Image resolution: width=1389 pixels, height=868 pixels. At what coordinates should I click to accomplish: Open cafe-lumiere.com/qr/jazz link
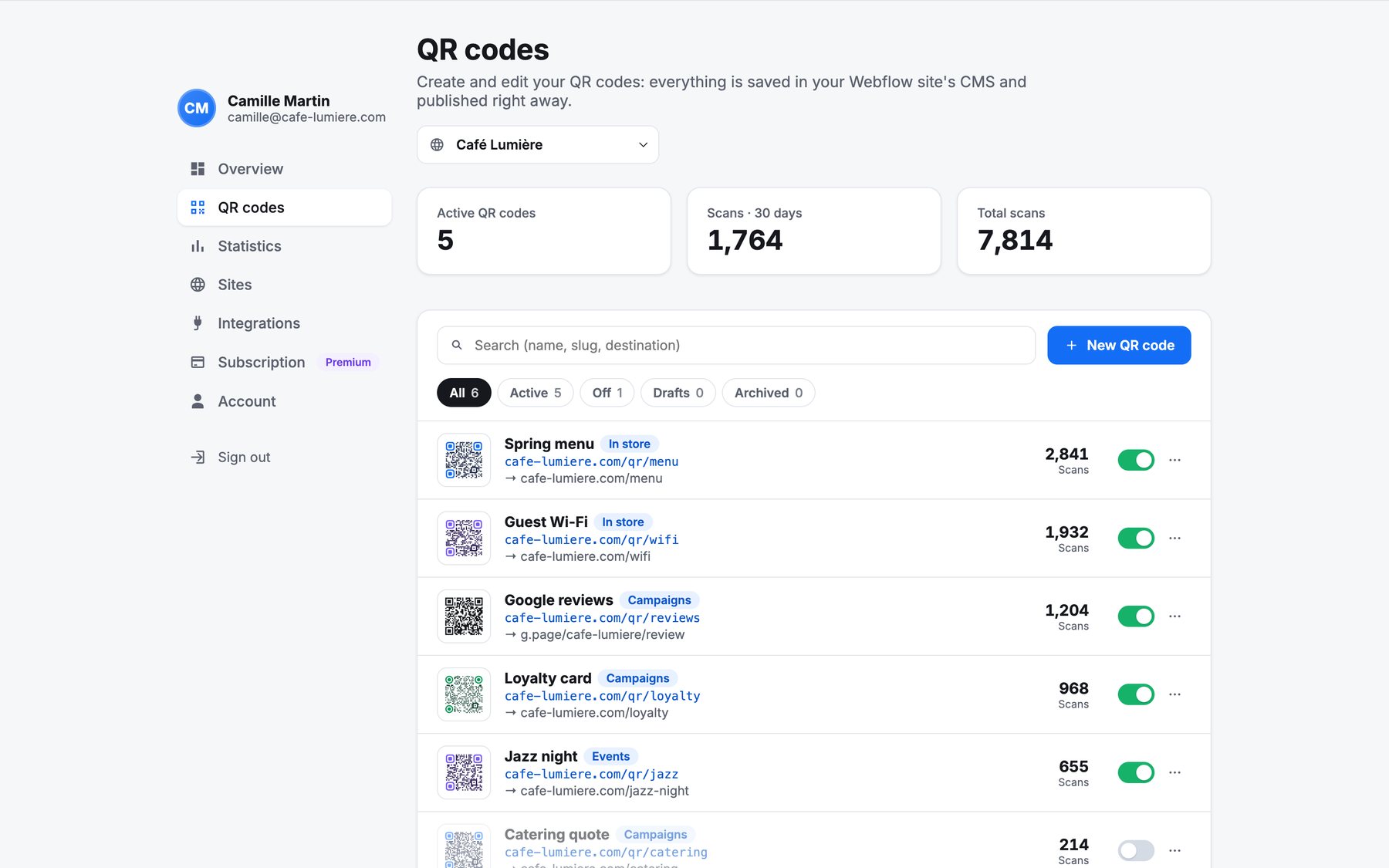tap(592, 774)
